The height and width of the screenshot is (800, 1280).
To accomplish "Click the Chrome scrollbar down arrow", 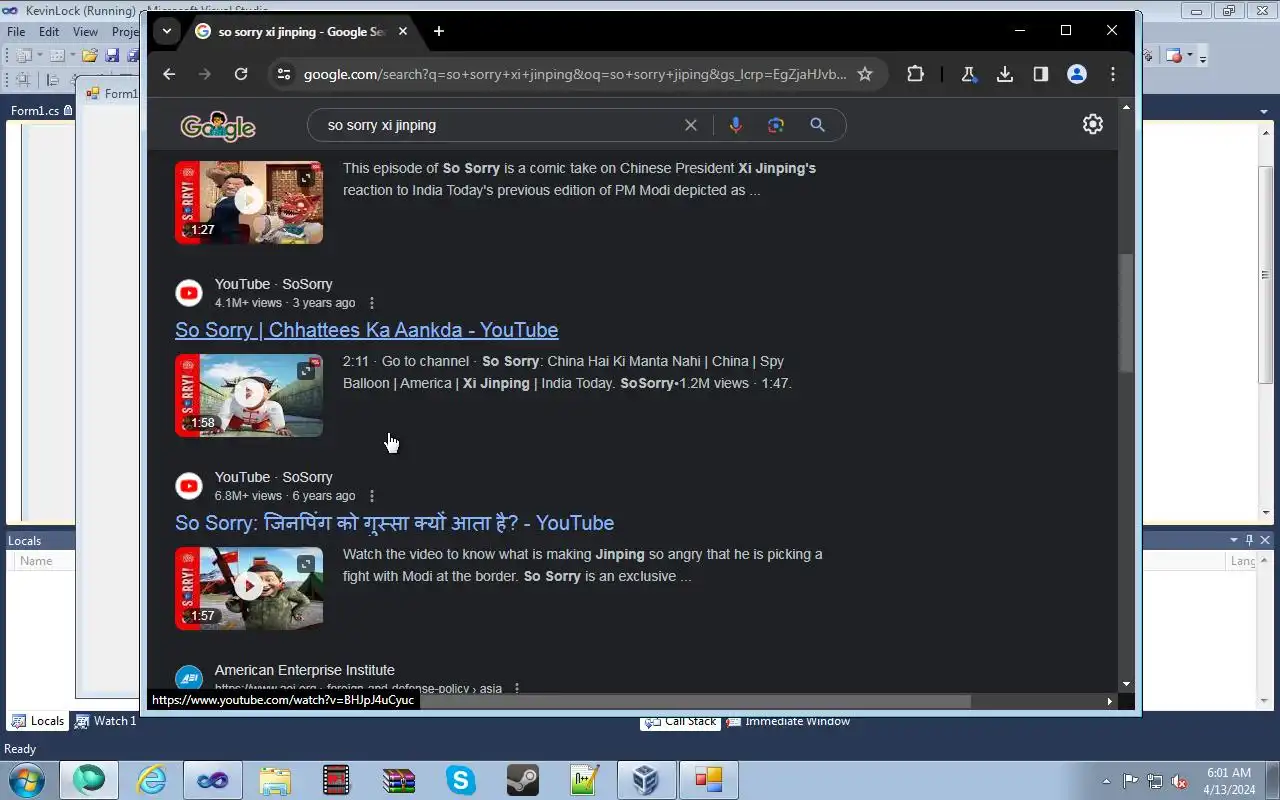I will click(x=1127, y=684).
